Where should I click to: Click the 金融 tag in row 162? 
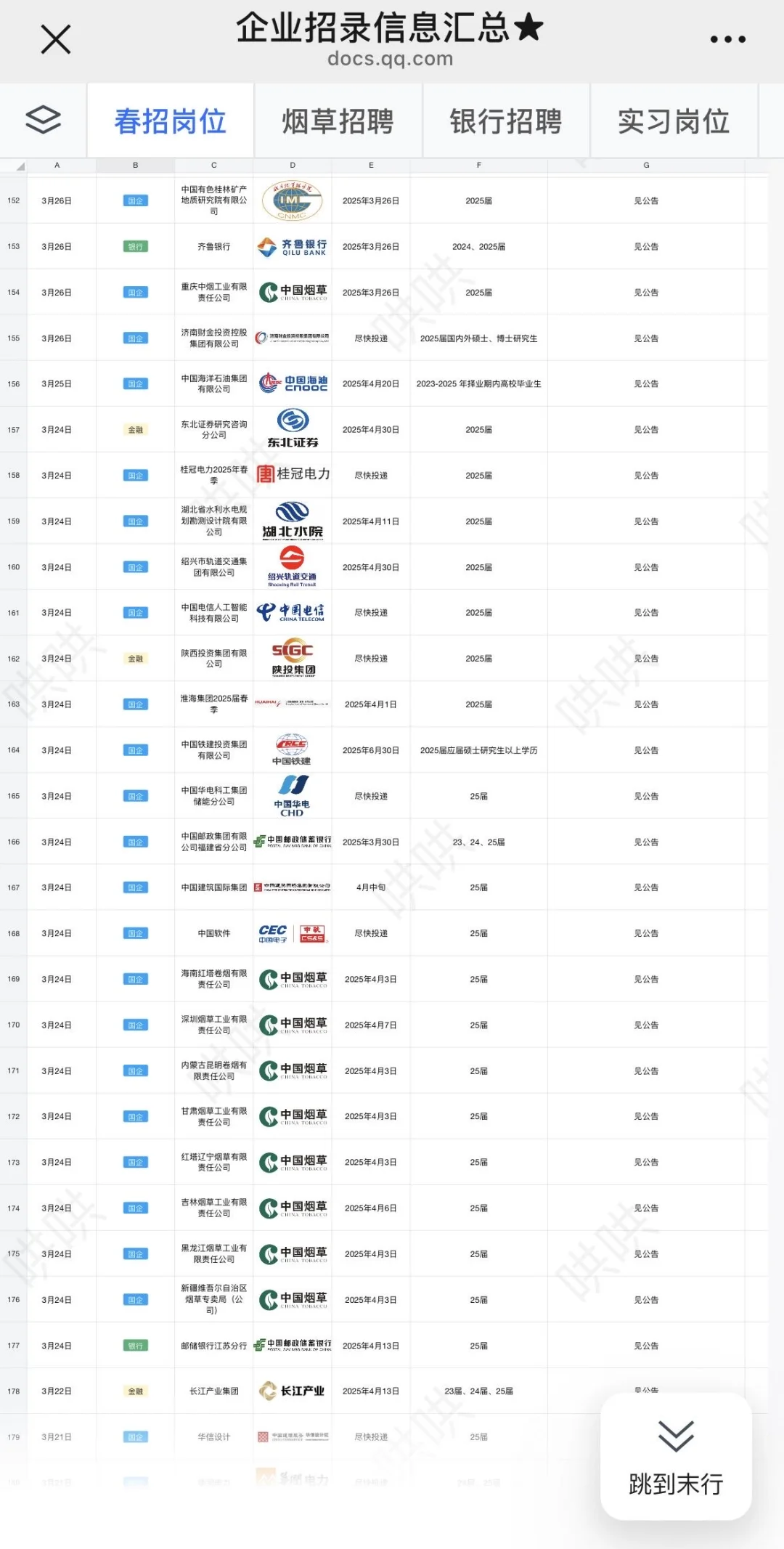pyautogui.click(x=135, y=659)
